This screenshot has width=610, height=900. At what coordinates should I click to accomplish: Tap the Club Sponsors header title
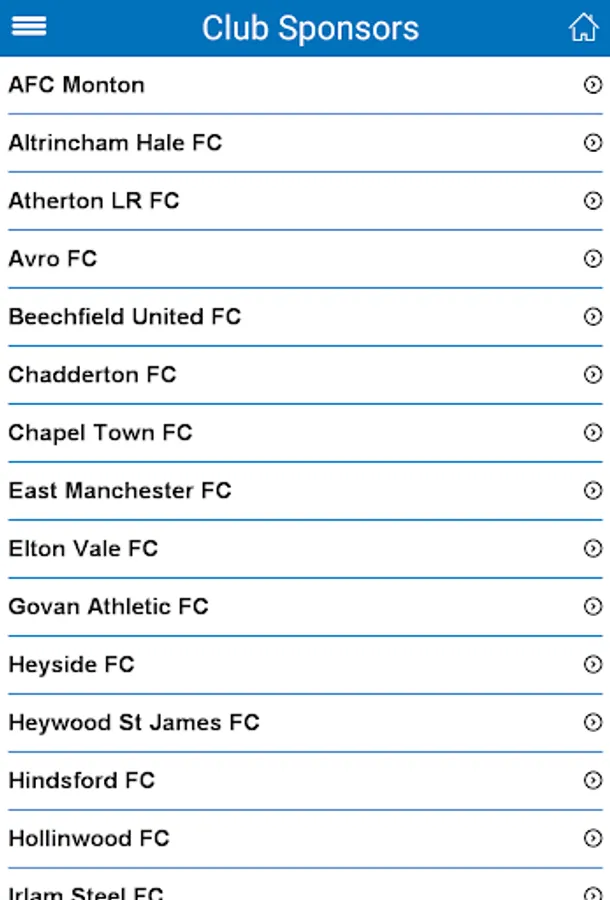click(x=310, y=28)
